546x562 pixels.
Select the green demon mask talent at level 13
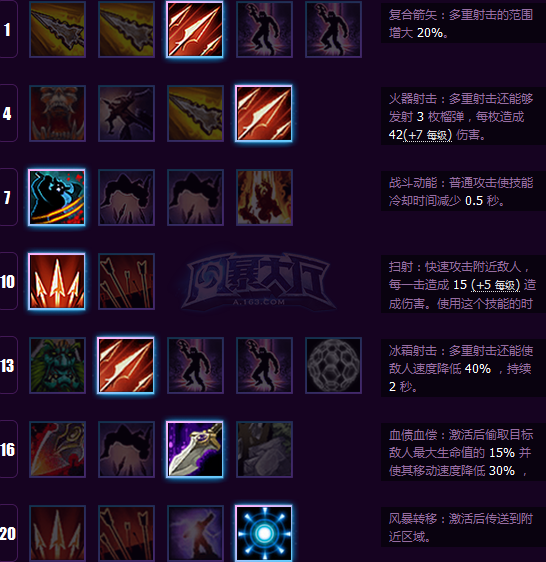pos(57,365)
